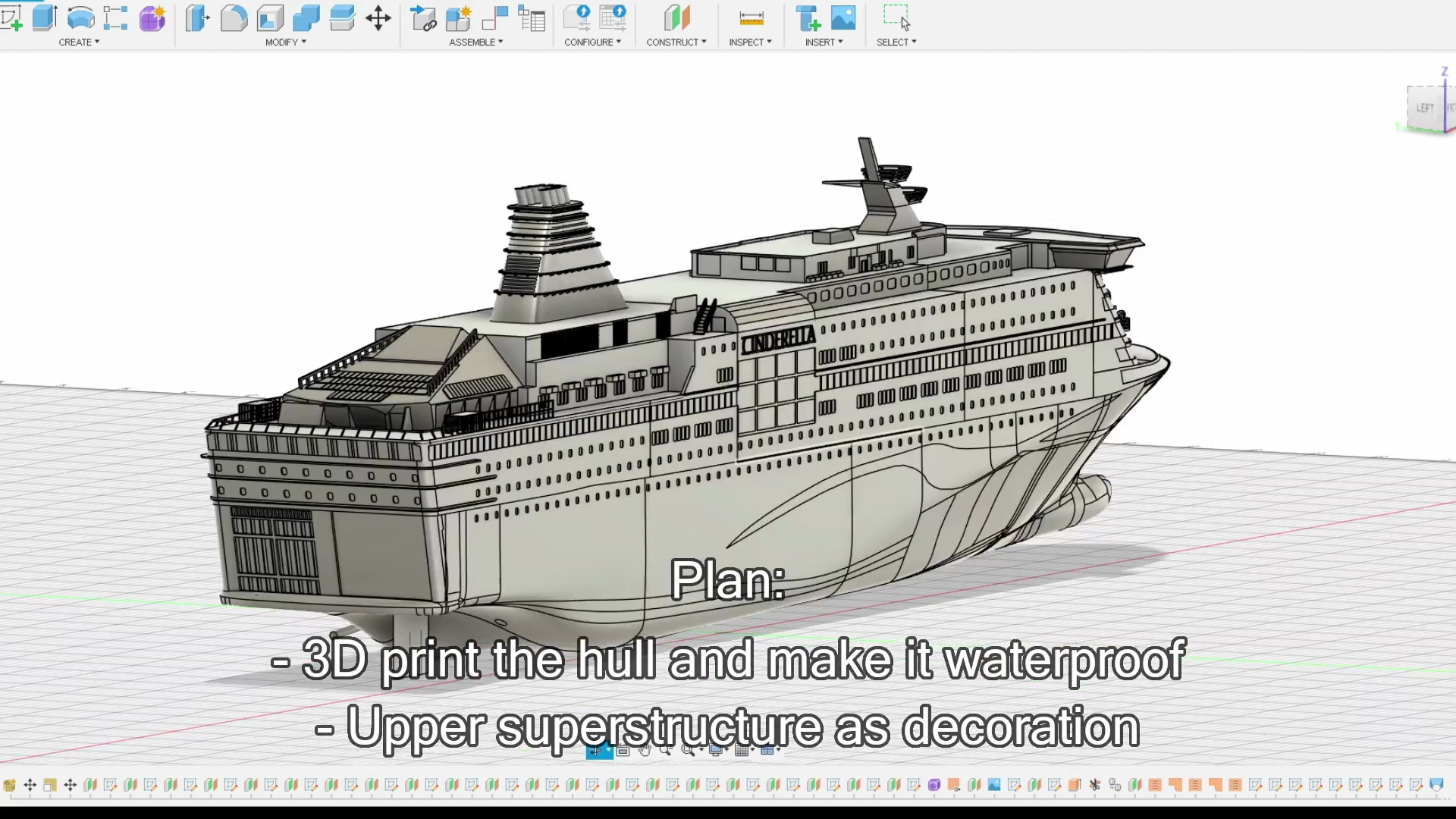Open the ASSEMBLE dropdown menu
The width and height of the screenshot is (1456, 819).
pyautogui.click(x=476, y=42)
